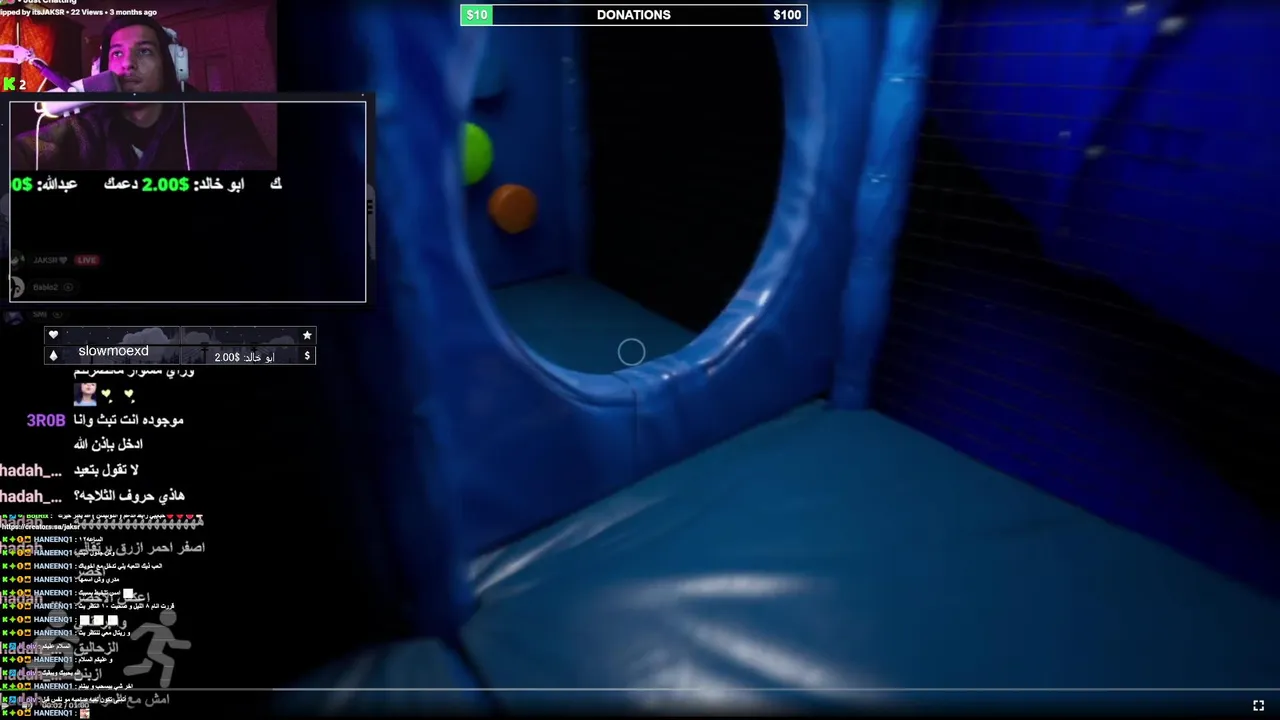
Task: Click the droplet icon beside slowmoexd
Action: tap(53, 356)
